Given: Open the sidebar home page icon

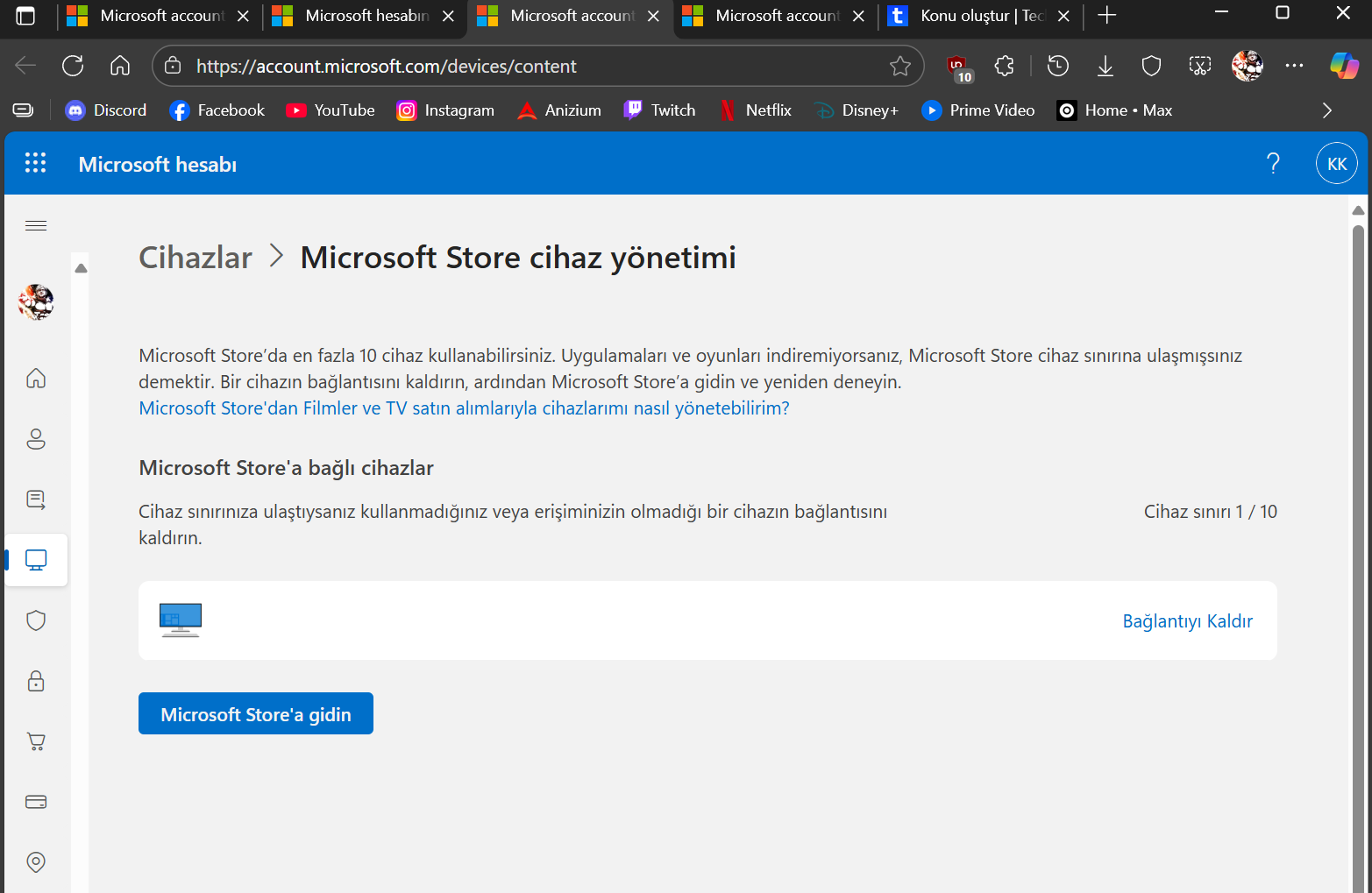Looking at the screenshot, I should 36,378.
